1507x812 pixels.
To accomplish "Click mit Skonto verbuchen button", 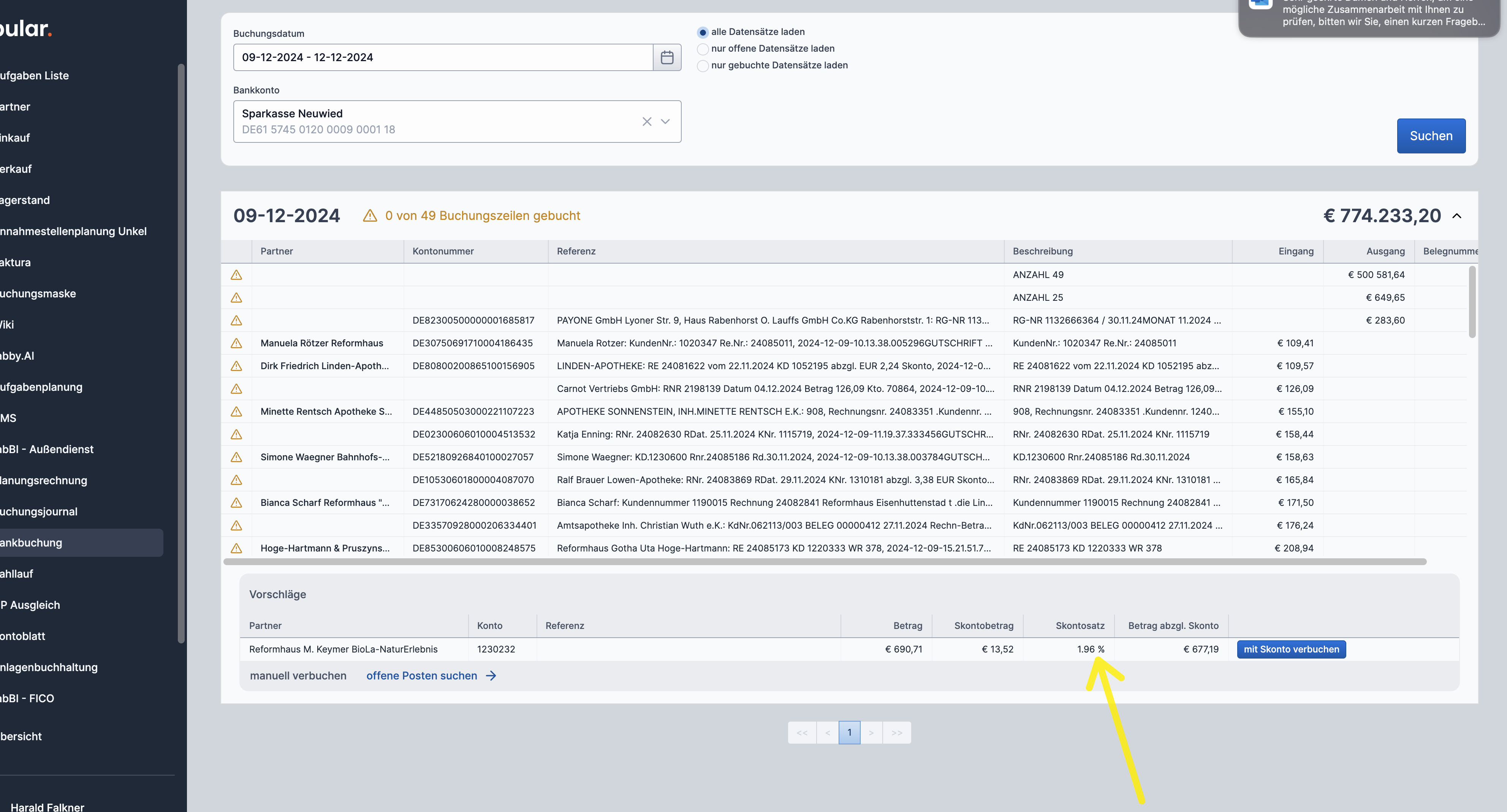I will click(x=1291, y=649).
